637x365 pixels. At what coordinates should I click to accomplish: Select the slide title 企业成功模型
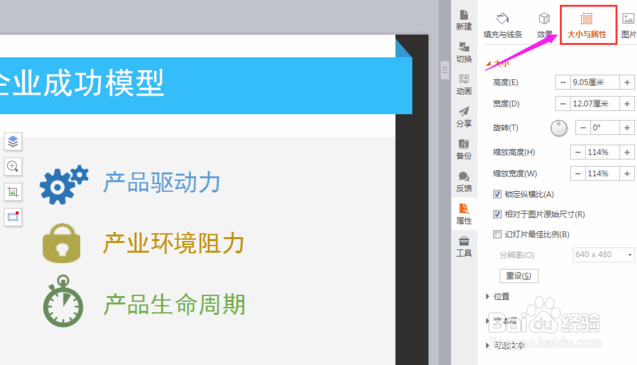[81, 83]
